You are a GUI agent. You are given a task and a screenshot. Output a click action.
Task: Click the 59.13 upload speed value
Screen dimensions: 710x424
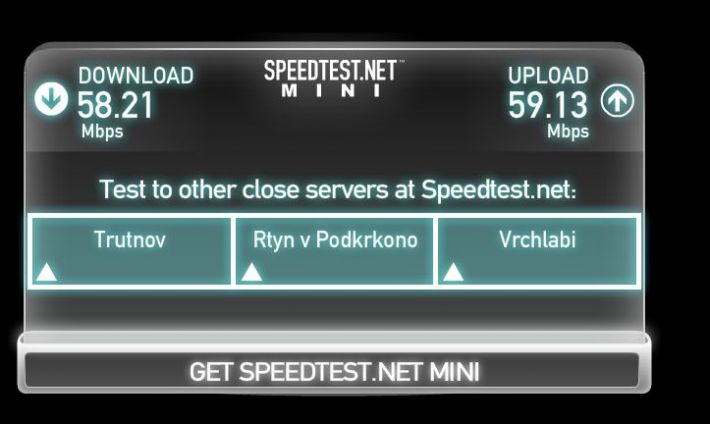click(x=548, y=105)
